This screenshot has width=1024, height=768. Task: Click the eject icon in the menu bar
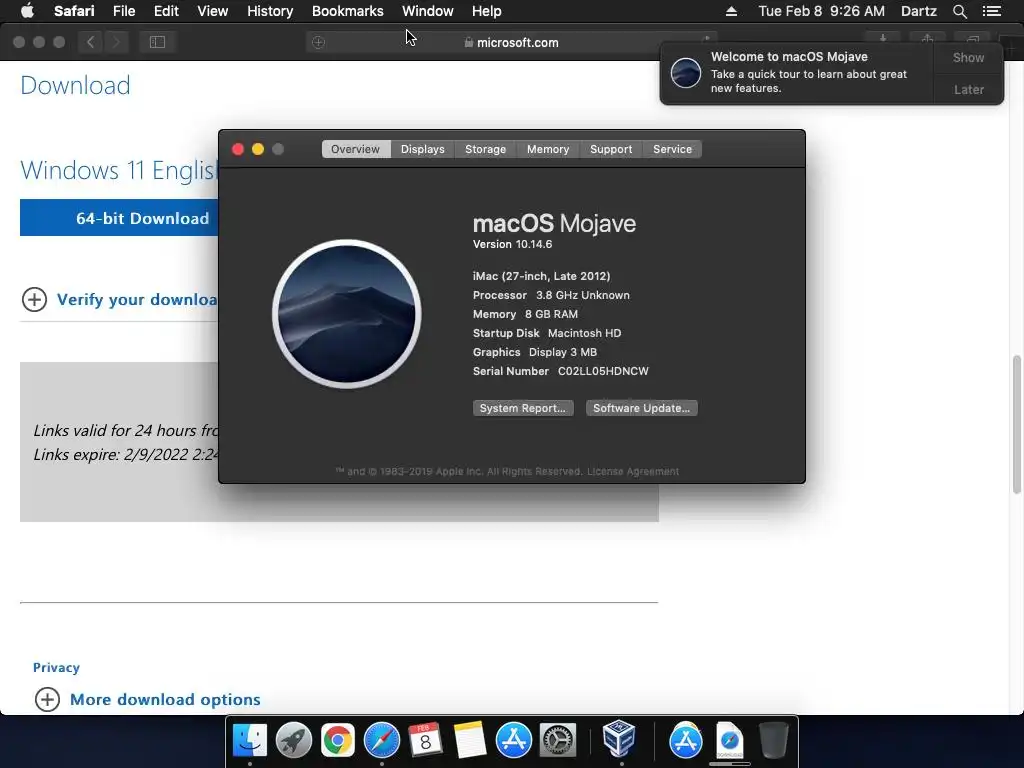pyautogui.click(x=731, y=11)
